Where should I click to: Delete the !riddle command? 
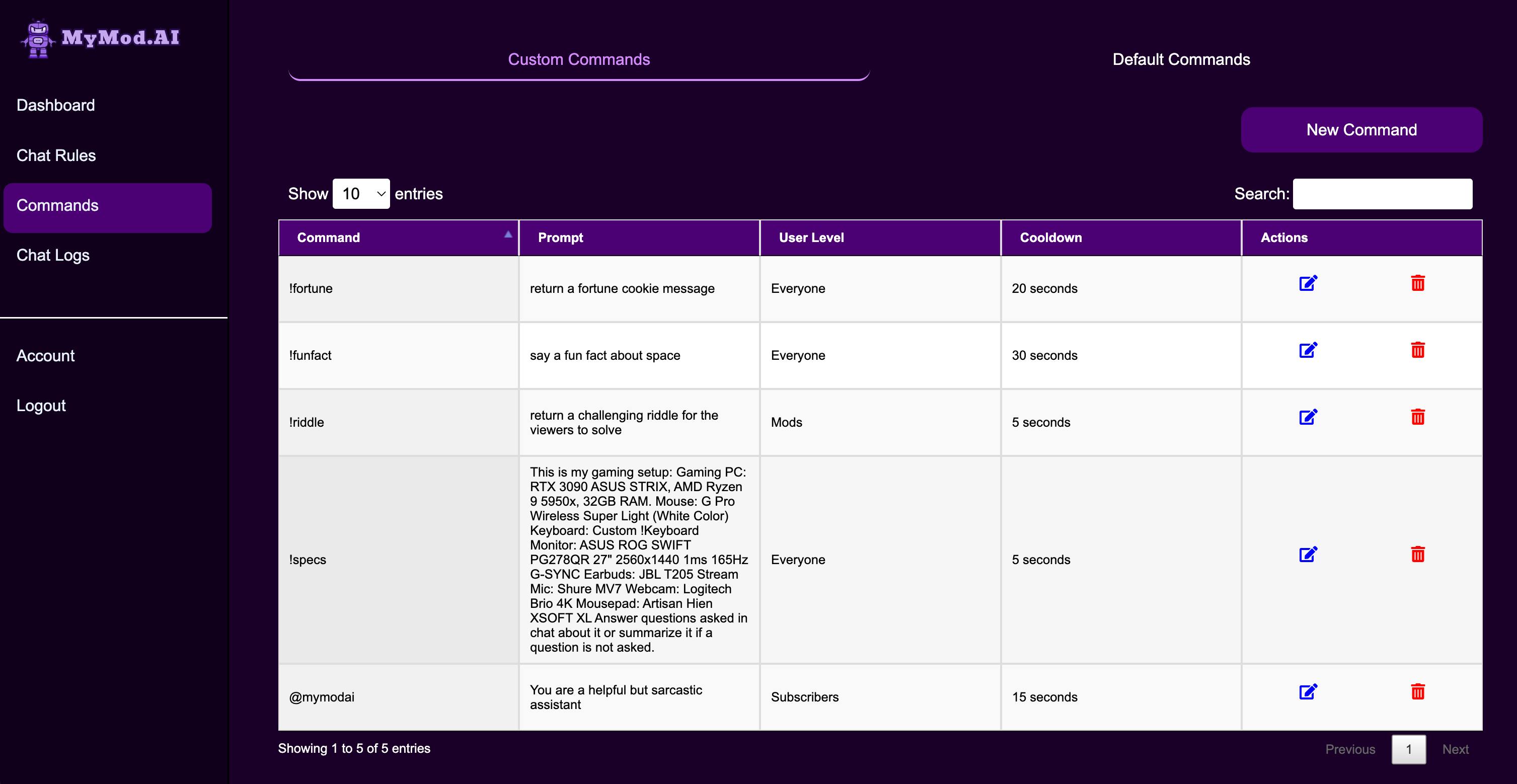click(1417, 417)
